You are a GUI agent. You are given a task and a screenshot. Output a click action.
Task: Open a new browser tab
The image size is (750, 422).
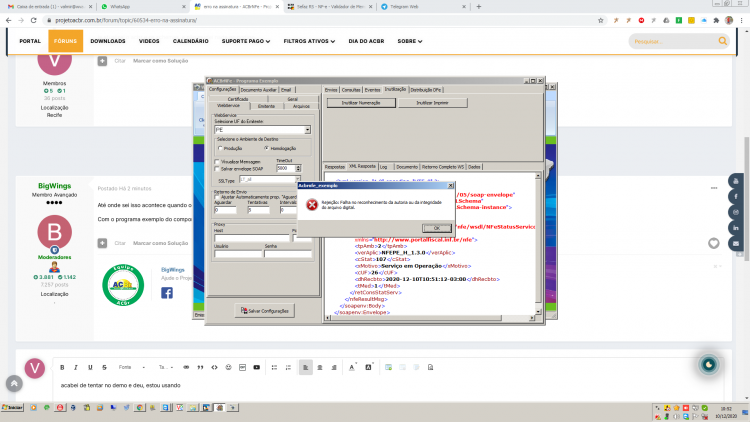click(x=479, y=7)
